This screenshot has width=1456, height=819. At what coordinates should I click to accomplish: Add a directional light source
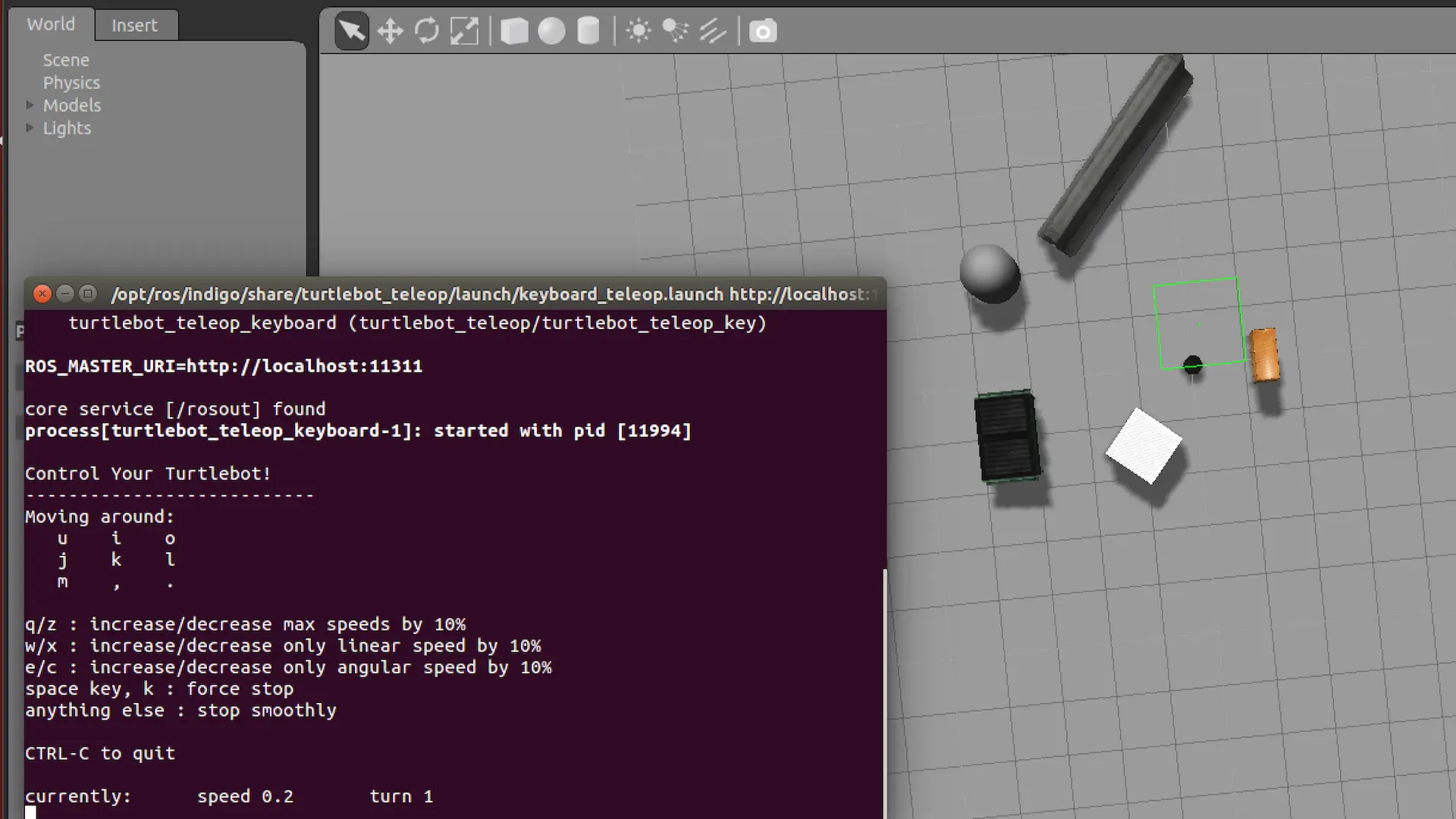pos(712,31)
